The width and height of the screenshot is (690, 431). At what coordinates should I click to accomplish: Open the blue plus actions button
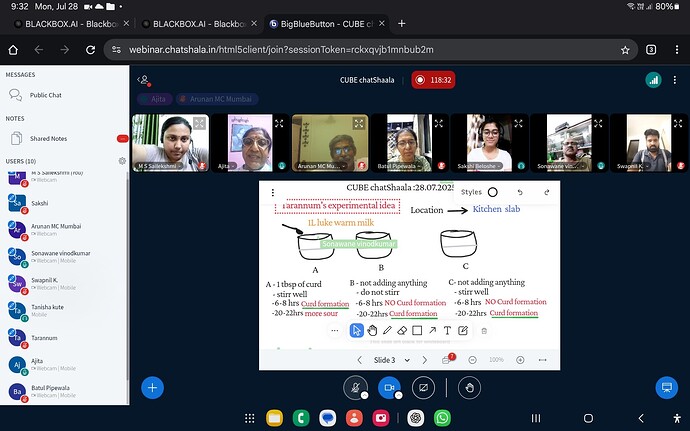pos(152,388)
